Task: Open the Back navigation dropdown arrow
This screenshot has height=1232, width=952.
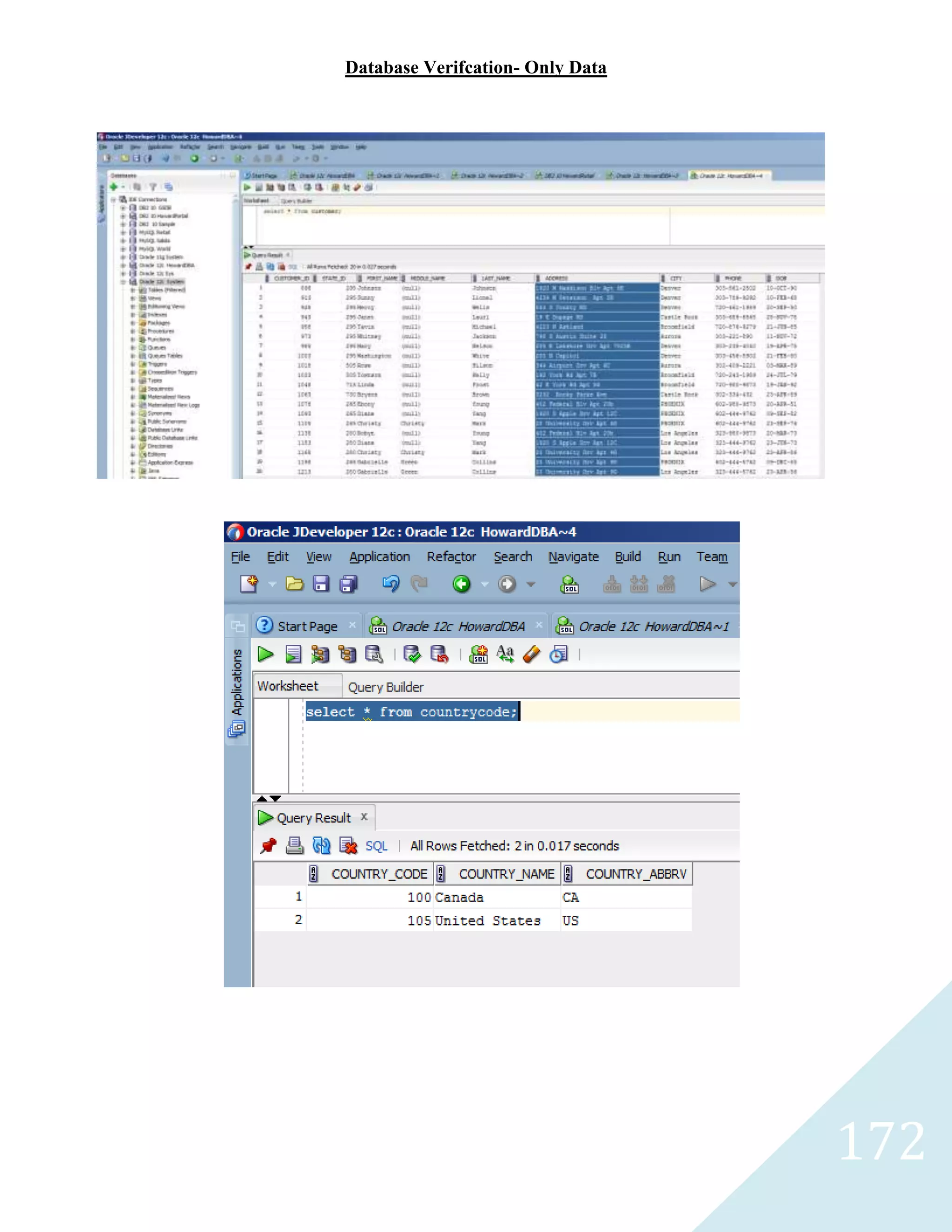Action: click(484, 584)
